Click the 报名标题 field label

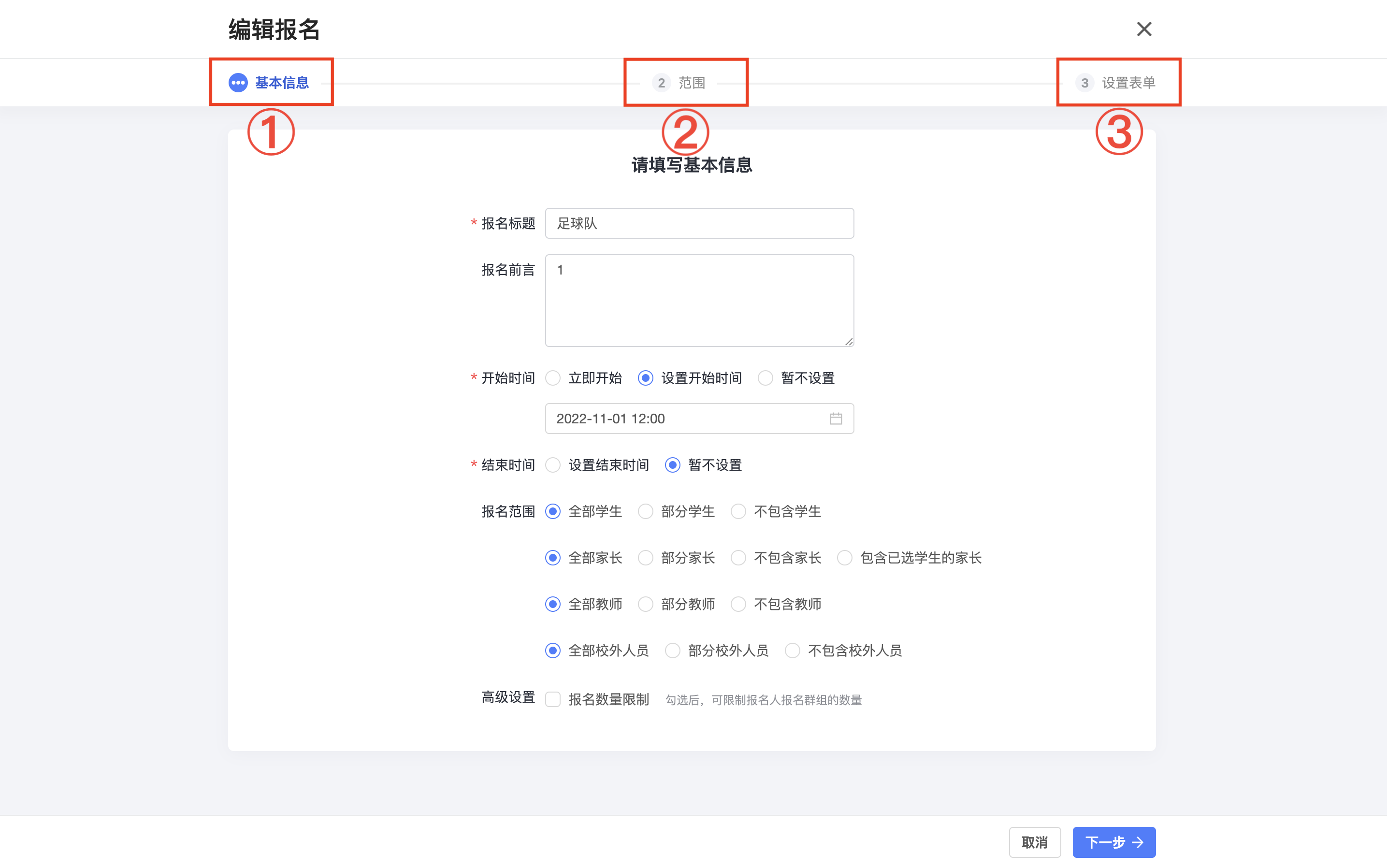click(508, 223)
